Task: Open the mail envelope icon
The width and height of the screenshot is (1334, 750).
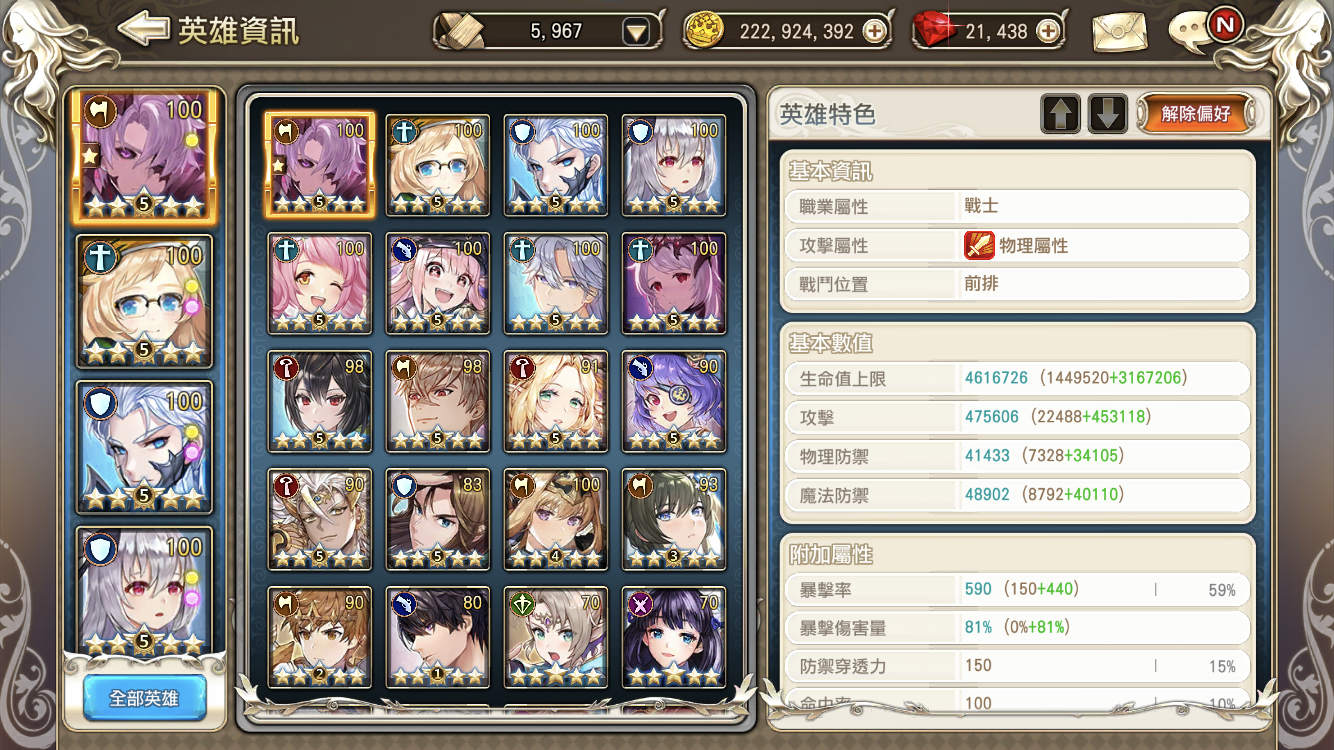Action: [x=1119, y=32]
